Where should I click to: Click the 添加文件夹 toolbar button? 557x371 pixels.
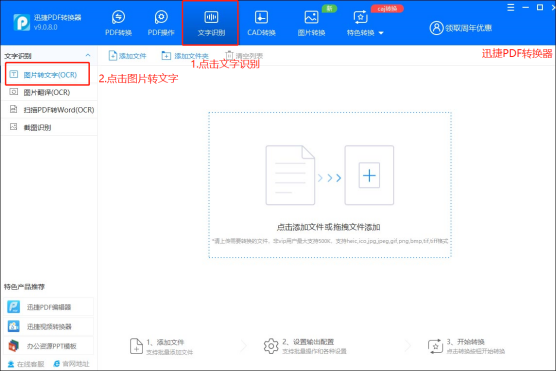click(x=185, y=56)
